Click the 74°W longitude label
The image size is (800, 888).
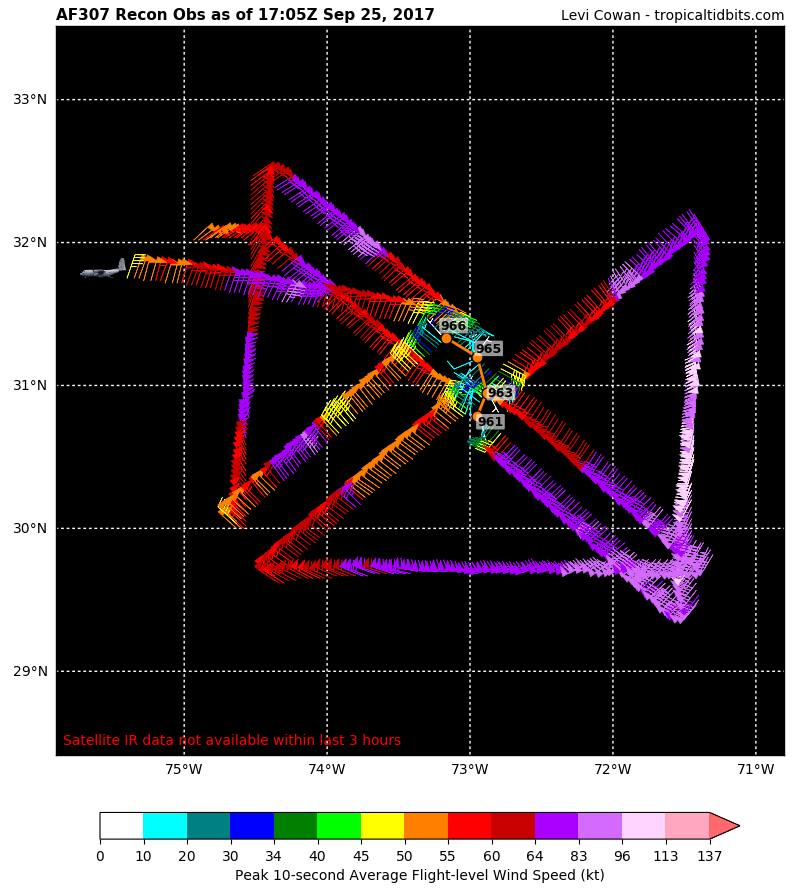coord(327,770)
